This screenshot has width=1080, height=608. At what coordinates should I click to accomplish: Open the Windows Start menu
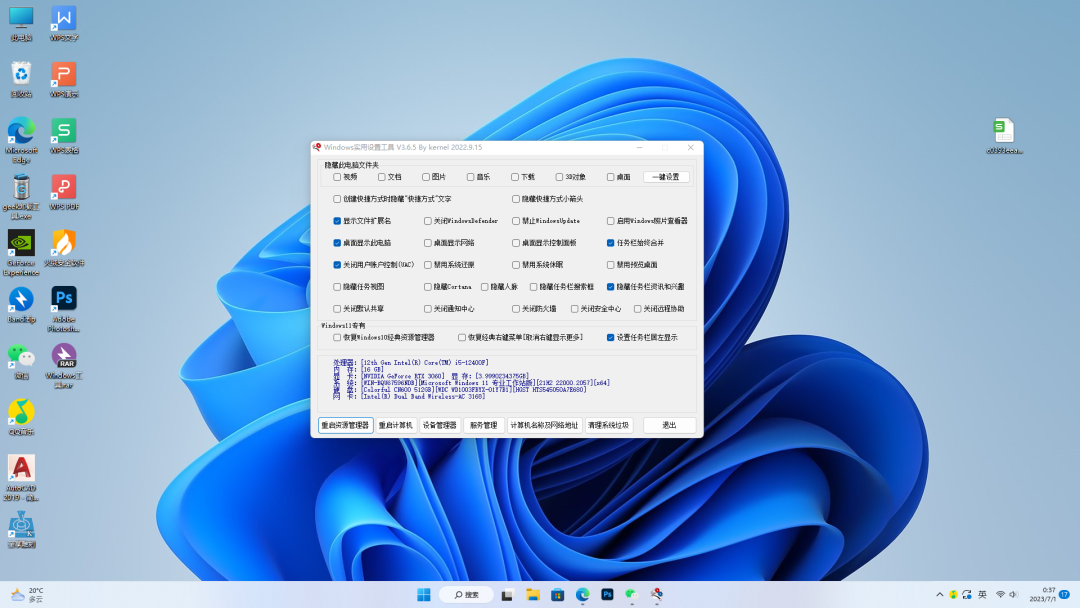tap(424, 593)
